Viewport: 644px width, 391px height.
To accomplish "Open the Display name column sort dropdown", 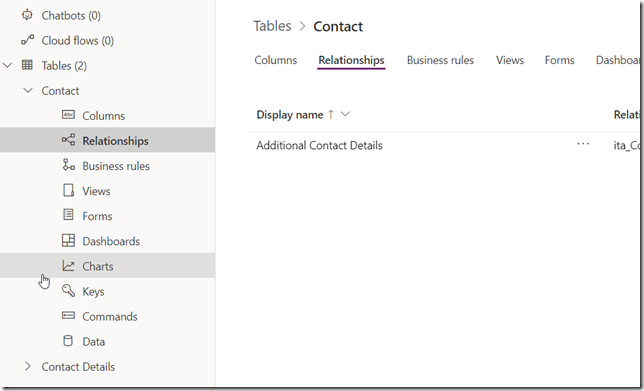I will (x=345, y=114).
